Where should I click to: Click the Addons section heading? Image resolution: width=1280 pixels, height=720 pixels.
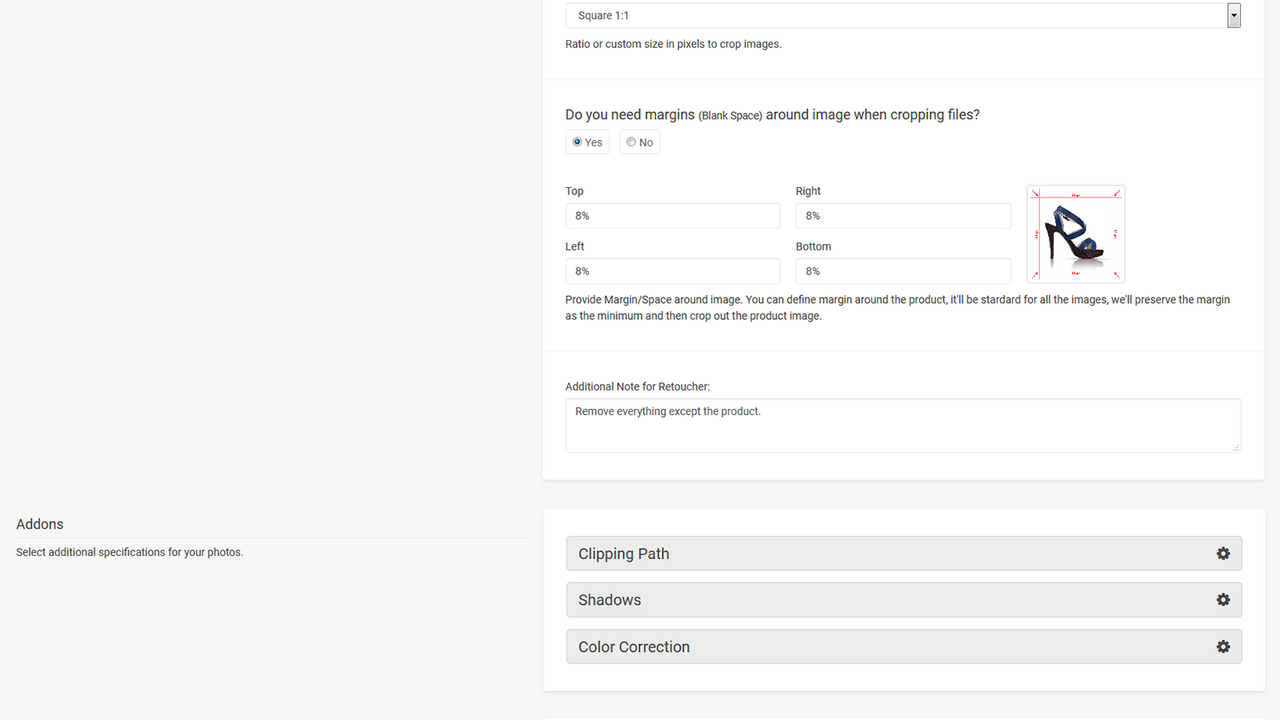(40, 524)
